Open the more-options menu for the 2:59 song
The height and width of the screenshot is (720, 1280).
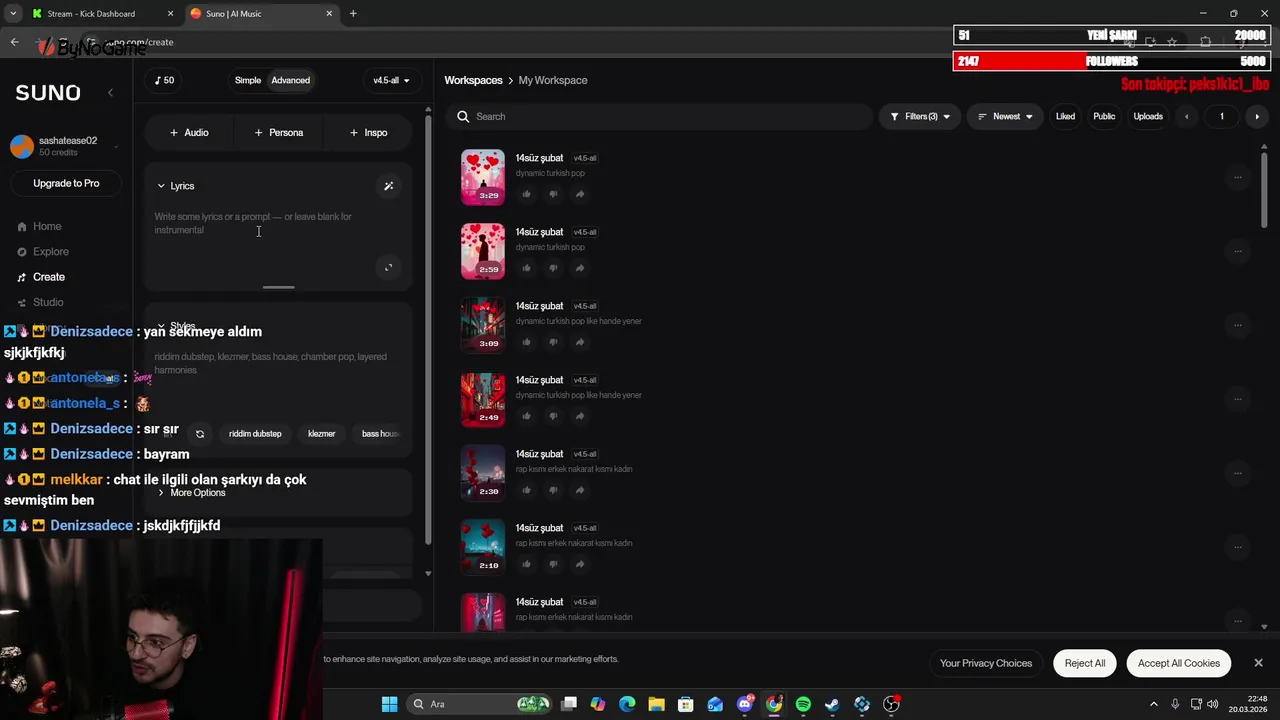[1237, 251]
